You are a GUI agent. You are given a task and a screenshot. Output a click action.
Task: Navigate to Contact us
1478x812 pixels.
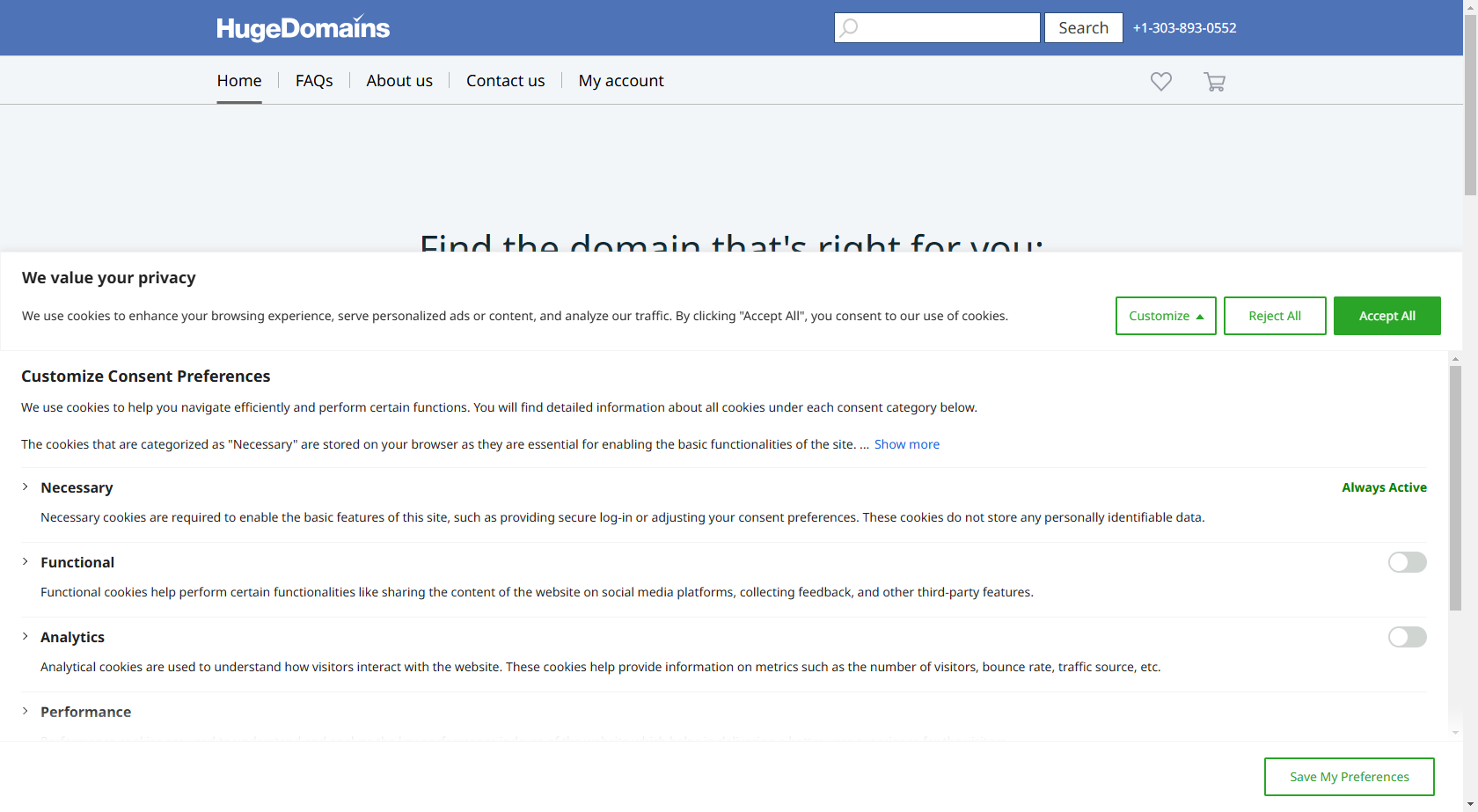click(505, 81)
